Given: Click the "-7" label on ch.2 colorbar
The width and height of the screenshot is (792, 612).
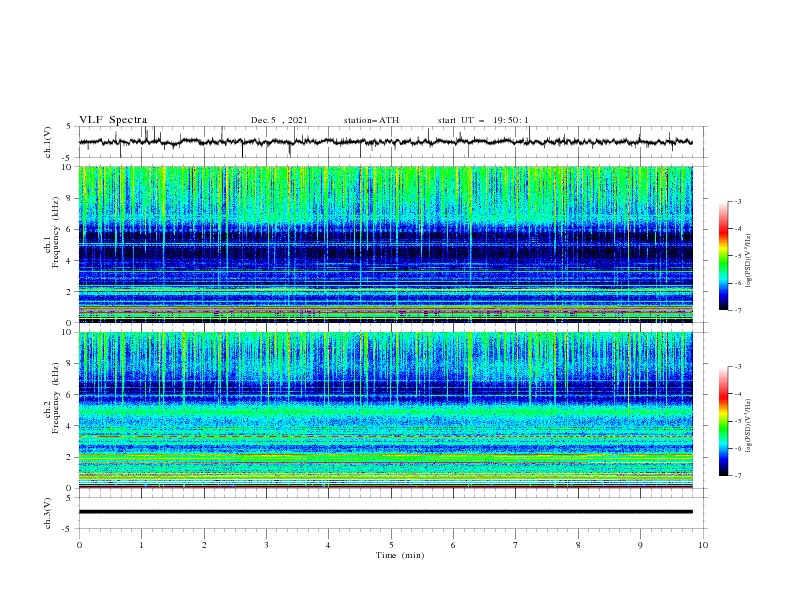Looking at the screenshot, I should coord(737,475).
